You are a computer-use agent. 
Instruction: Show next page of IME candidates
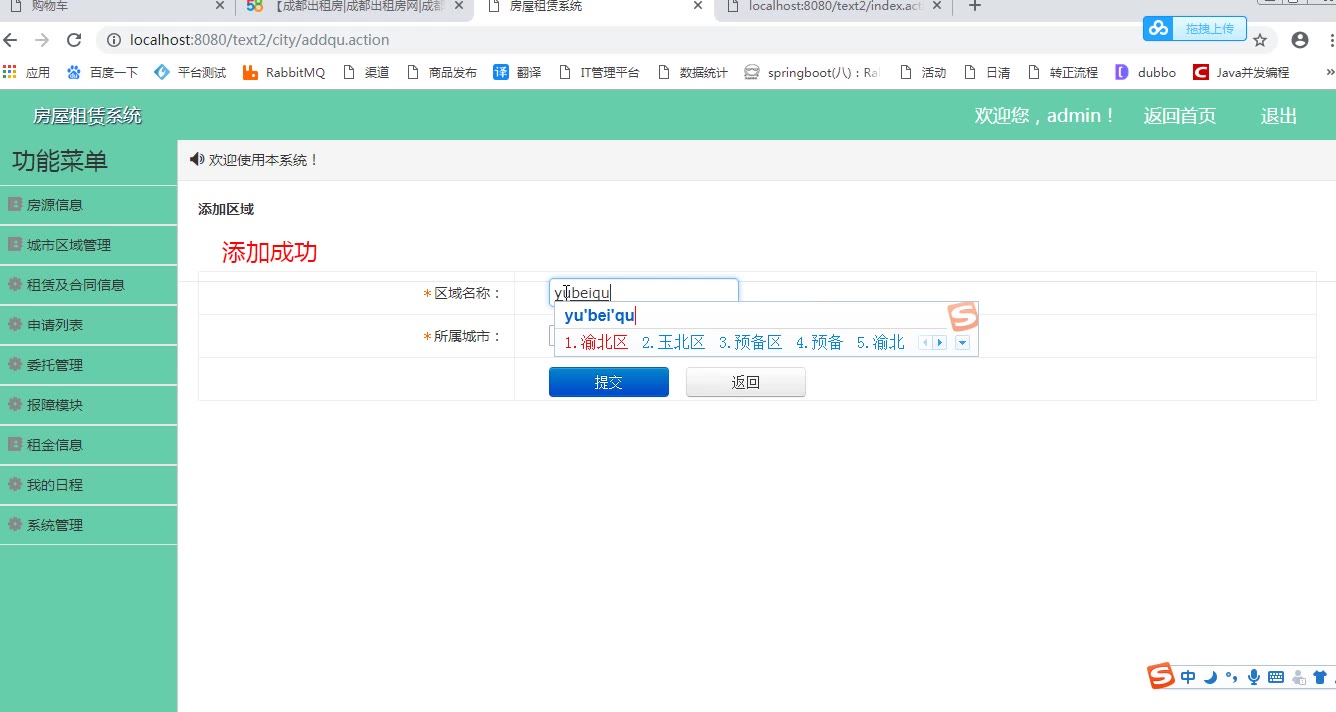click(940, 343)
